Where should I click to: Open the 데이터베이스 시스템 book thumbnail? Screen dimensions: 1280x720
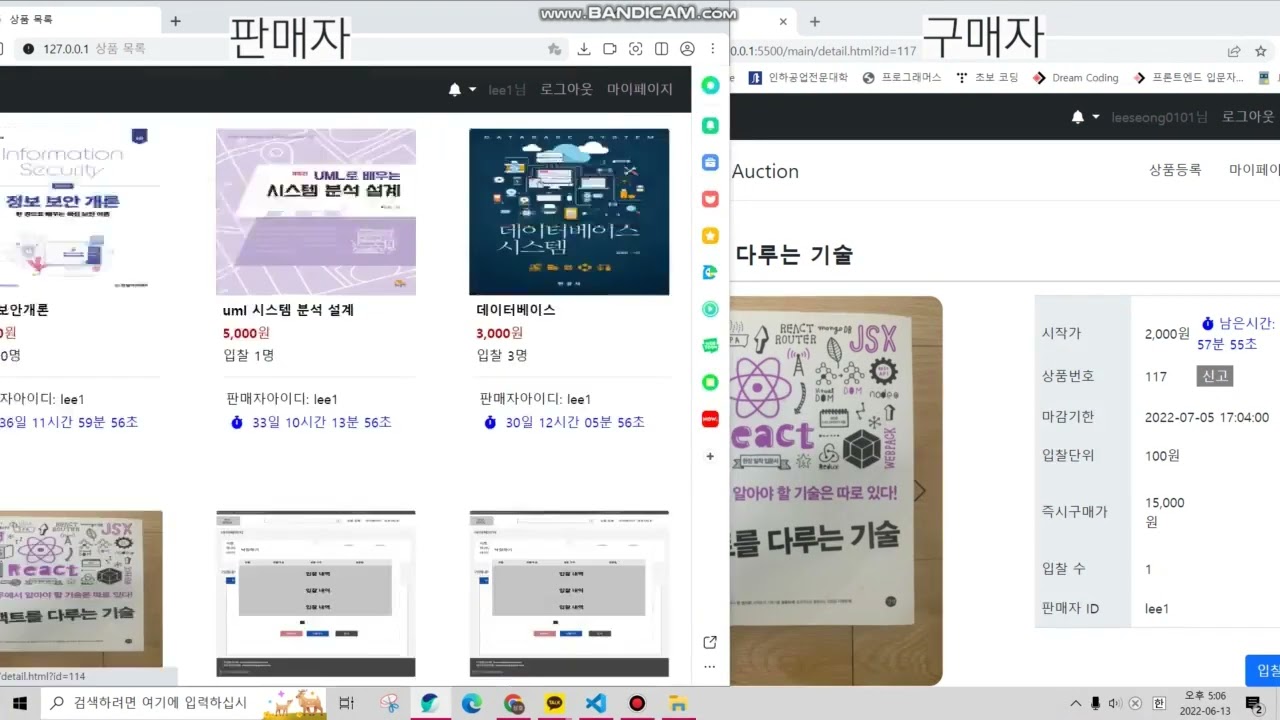(569, 212)
